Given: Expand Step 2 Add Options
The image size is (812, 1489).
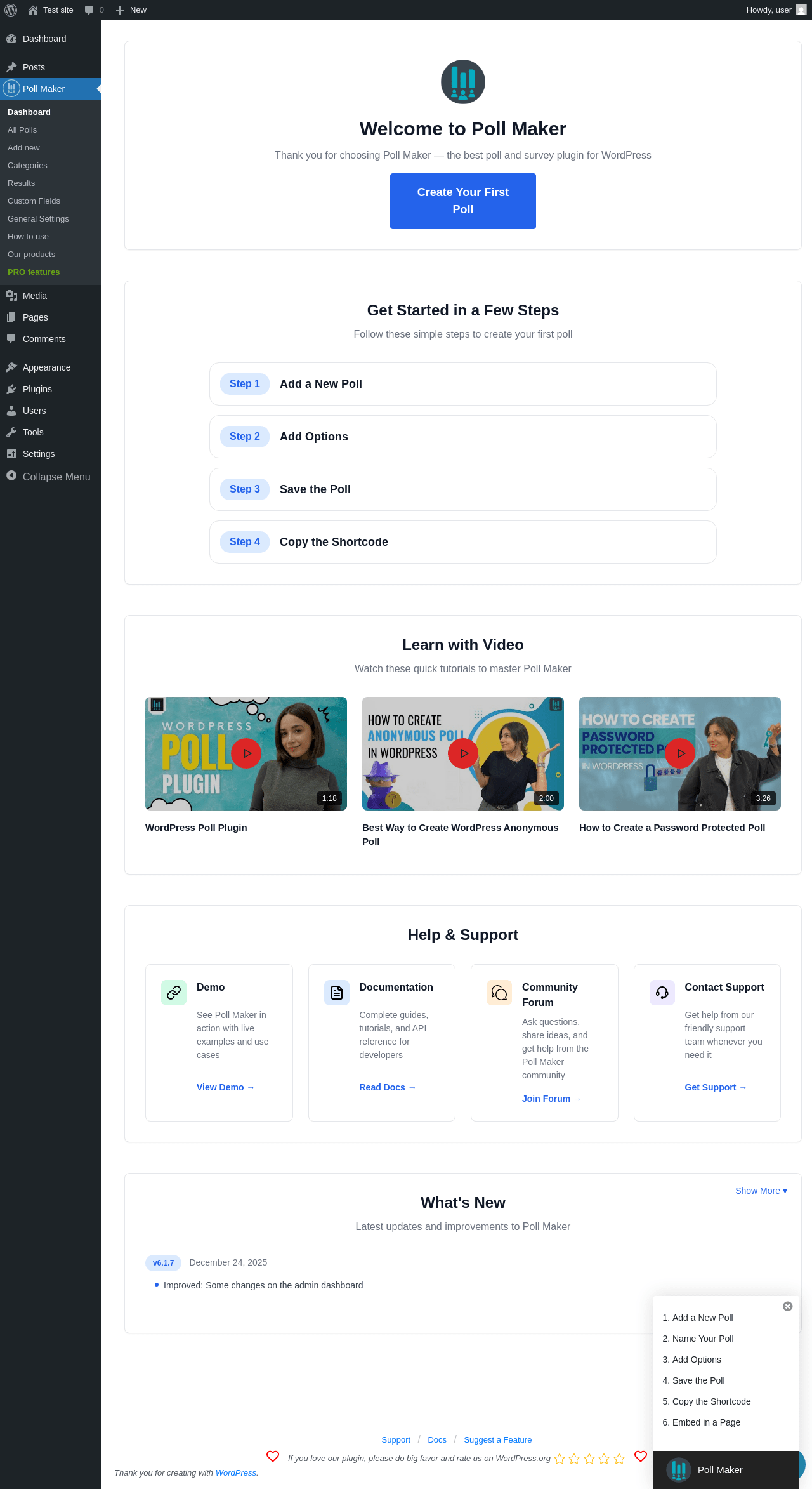Looking at the screenshot, I should (x=463, y=437).
